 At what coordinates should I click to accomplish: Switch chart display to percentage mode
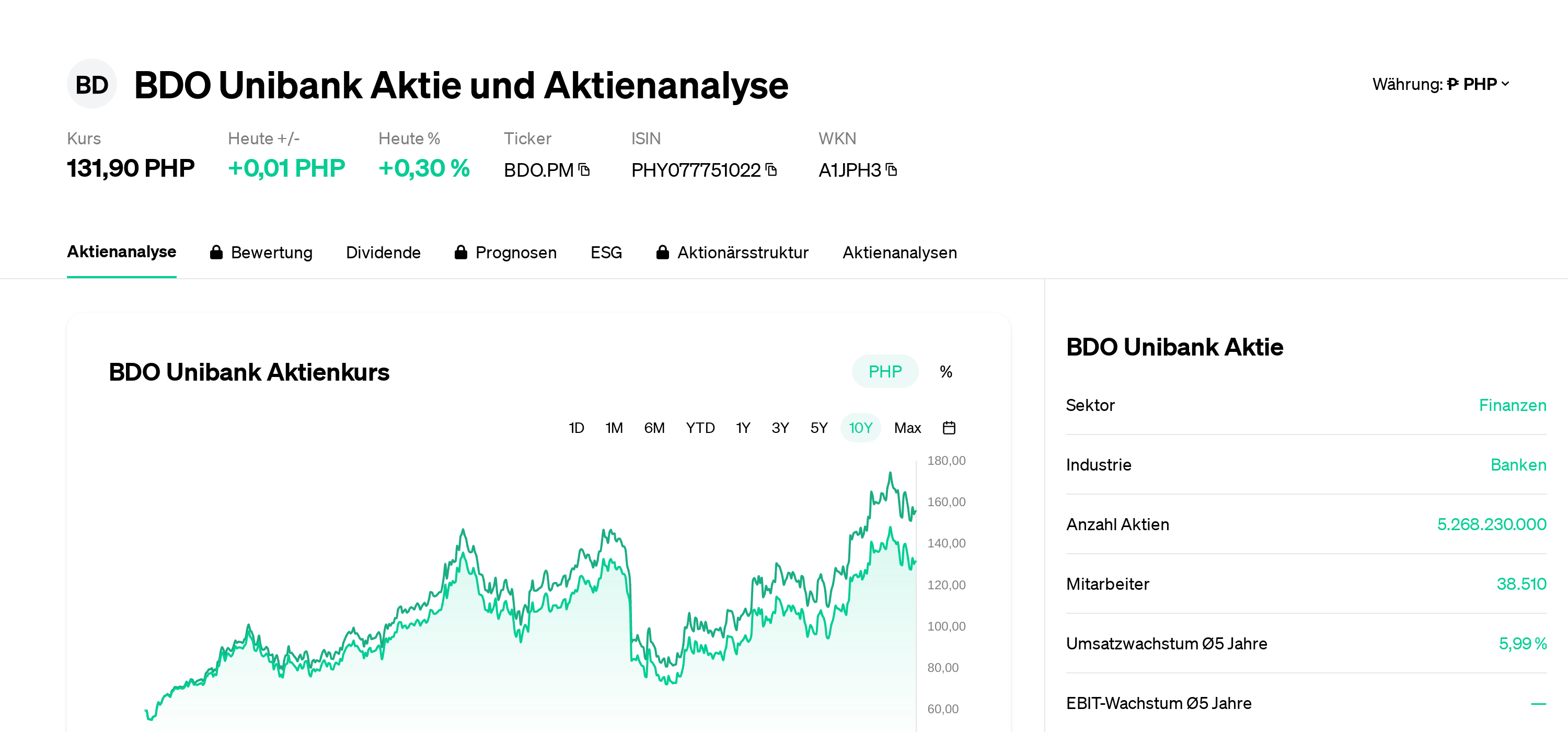[946, 371]
